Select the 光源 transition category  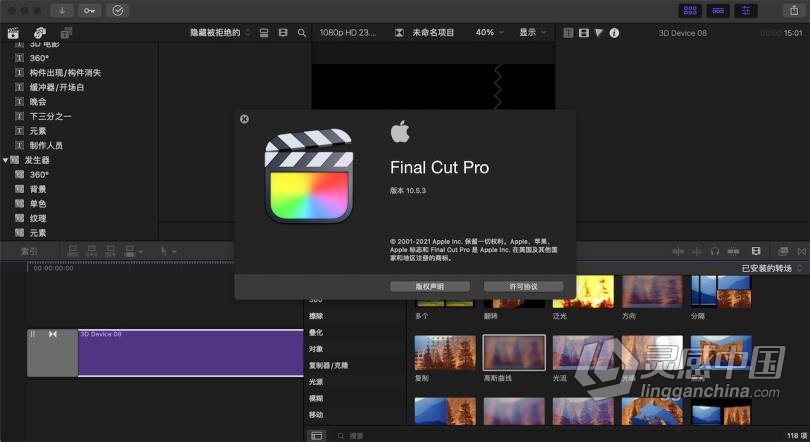tap(316, 382)
